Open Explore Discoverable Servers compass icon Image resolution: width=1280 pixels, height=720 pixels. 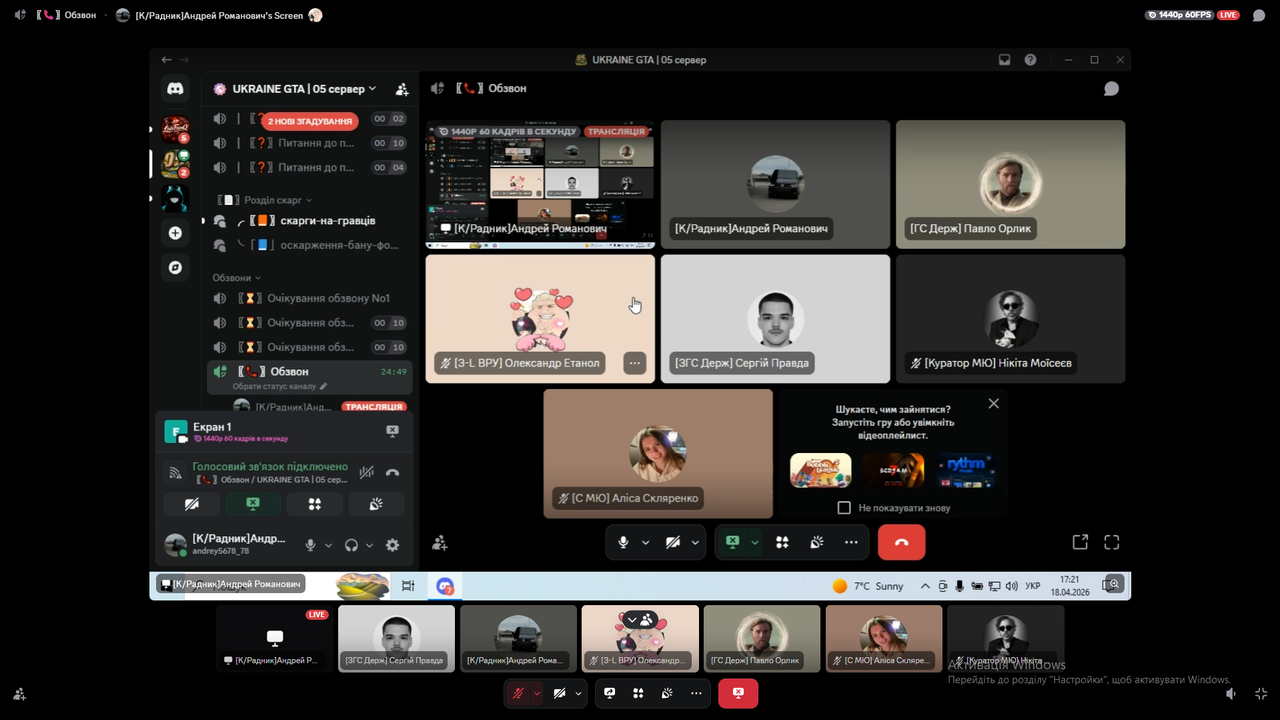[x=175, y=268]
